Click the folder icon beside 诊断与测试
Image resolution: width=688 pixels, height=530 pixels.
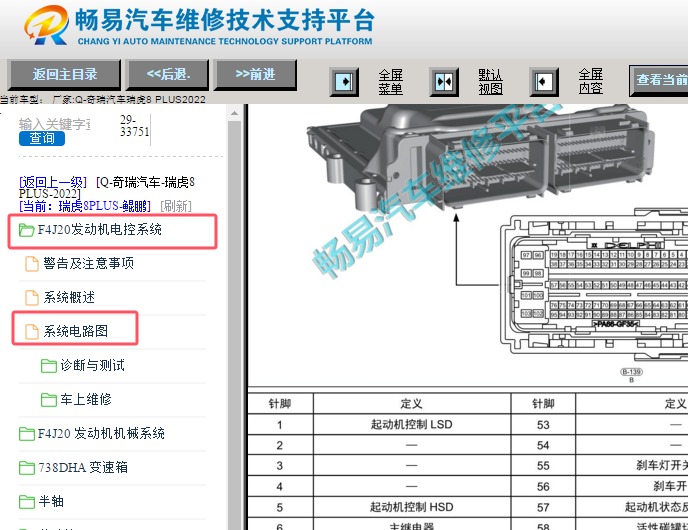tap(49, 365)
